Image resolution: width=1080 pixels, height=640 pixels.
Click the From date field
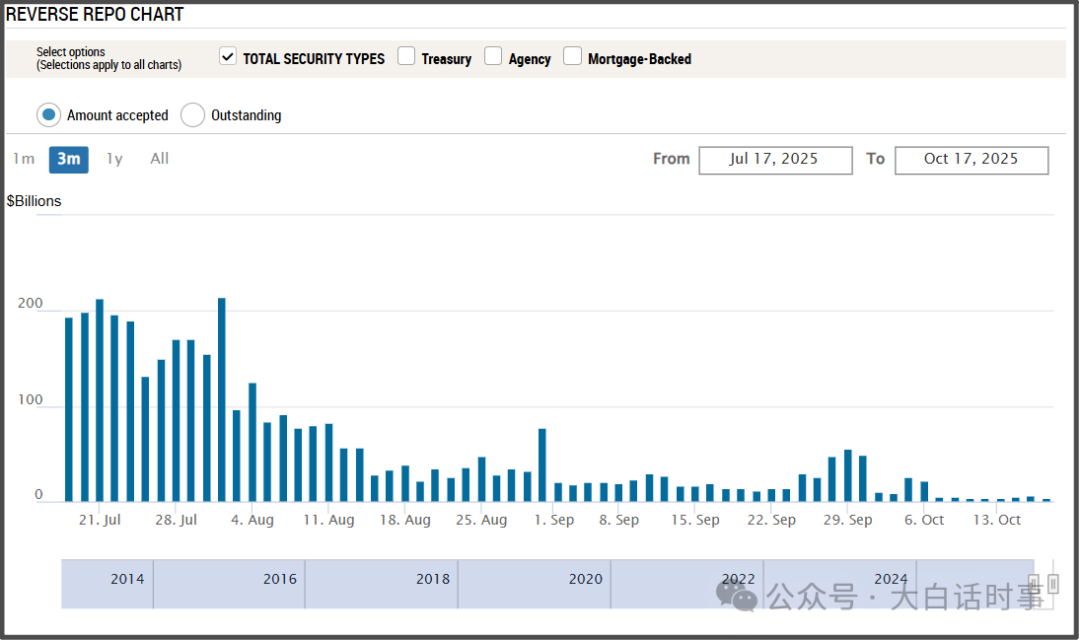click(x=775, y=160)
